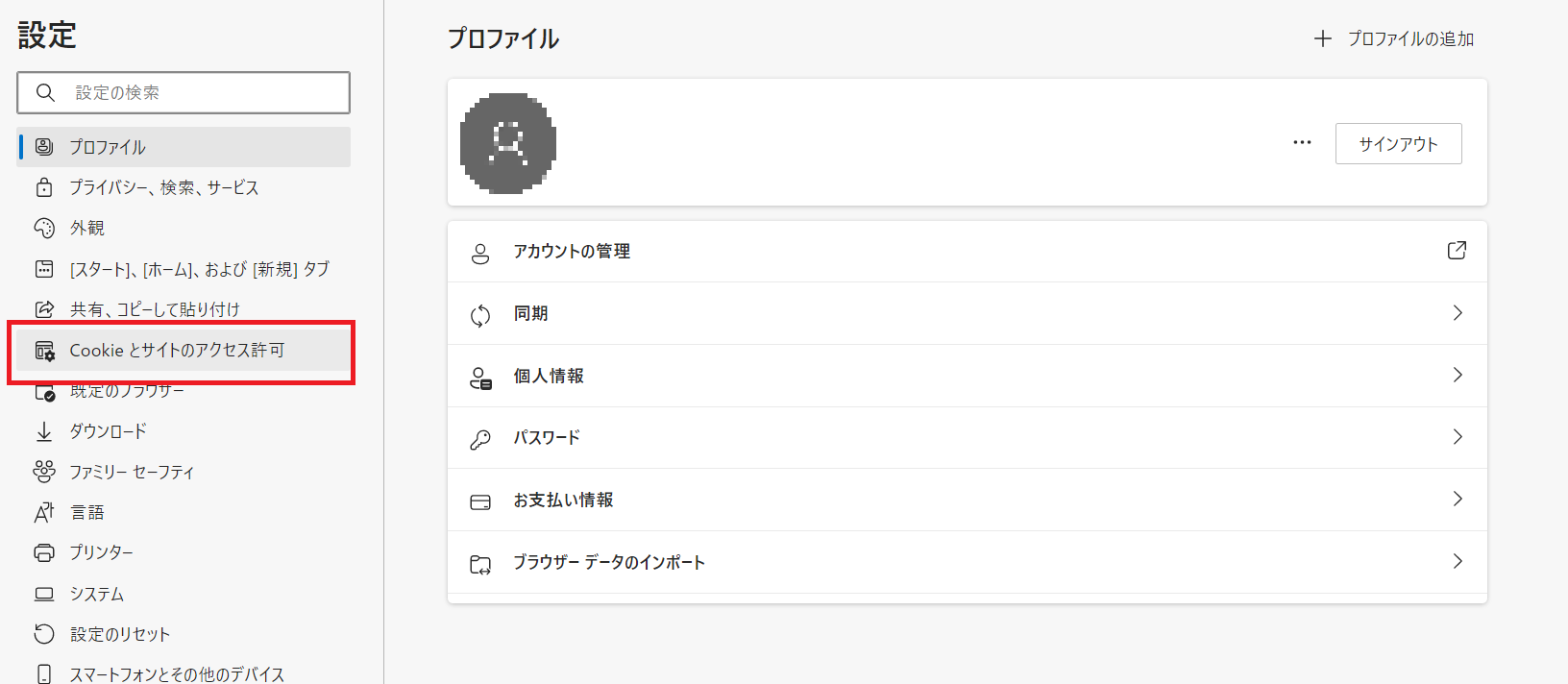Expand the 同期 row chevron
Screen dimensions: 1568x684
1458,313
